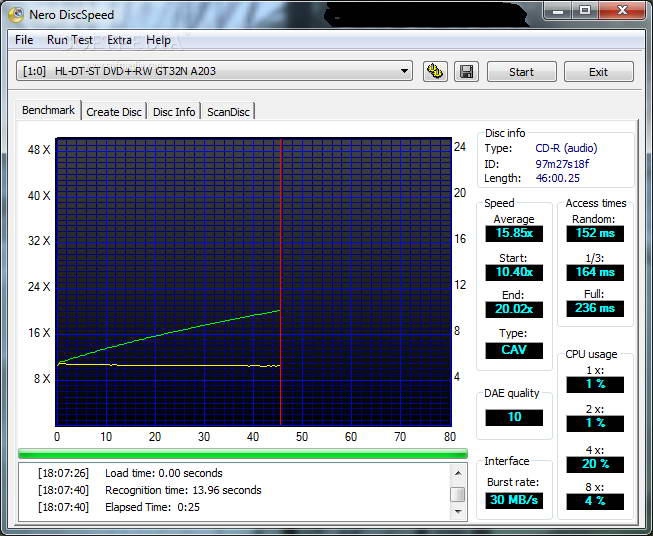Click the disc length 46:00.25
Image resolution: width=653 pixels, height=536 pixels.
[x=557, y=178]
